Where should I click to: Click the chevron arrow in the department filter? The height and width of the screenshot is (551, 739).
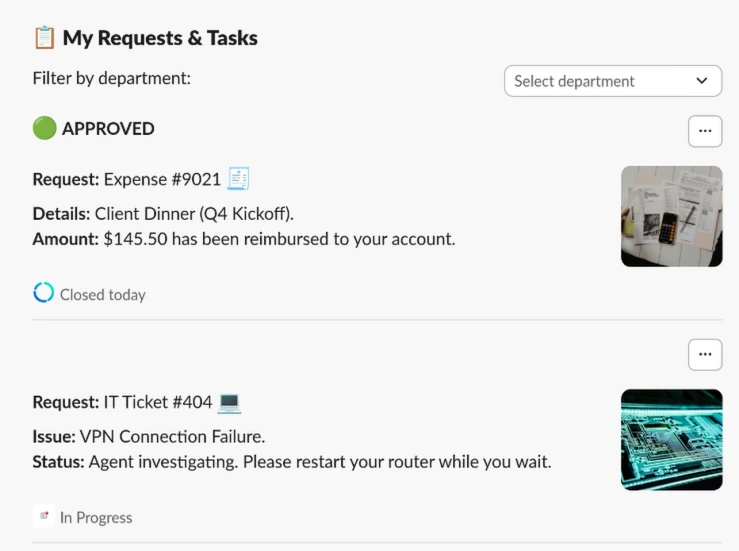point(702,81)
